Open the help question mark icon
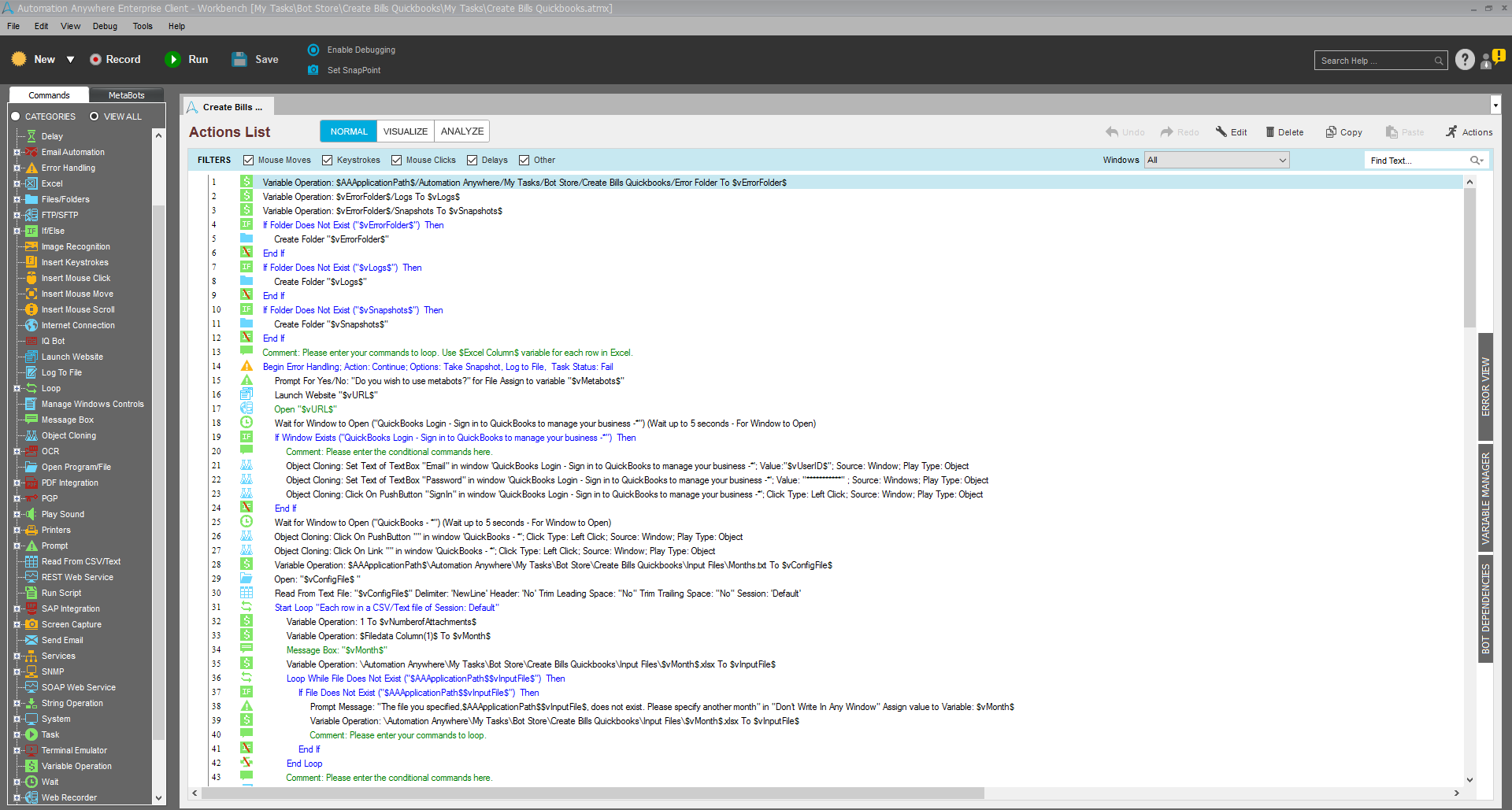1512x810 pixels. [1465, 60]
